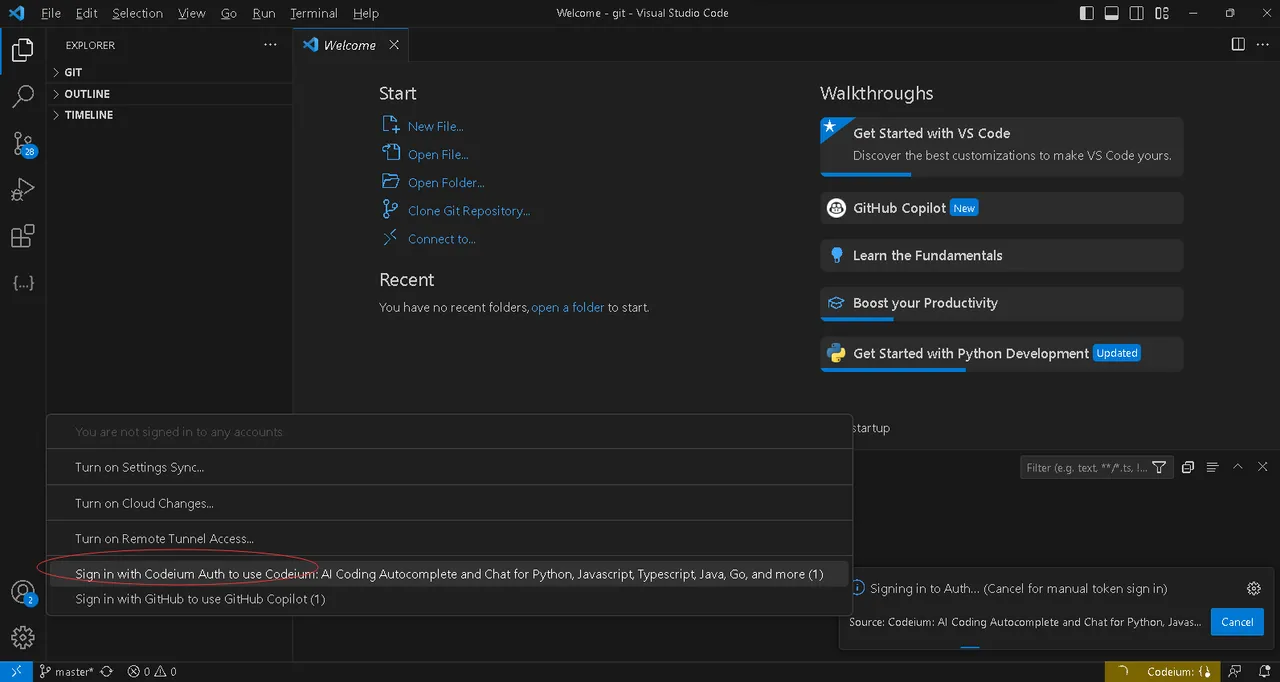Open the notification settings gear icon
Image resolution: width=1280 pixels, height=682 pixels.
coord(1254,589)
